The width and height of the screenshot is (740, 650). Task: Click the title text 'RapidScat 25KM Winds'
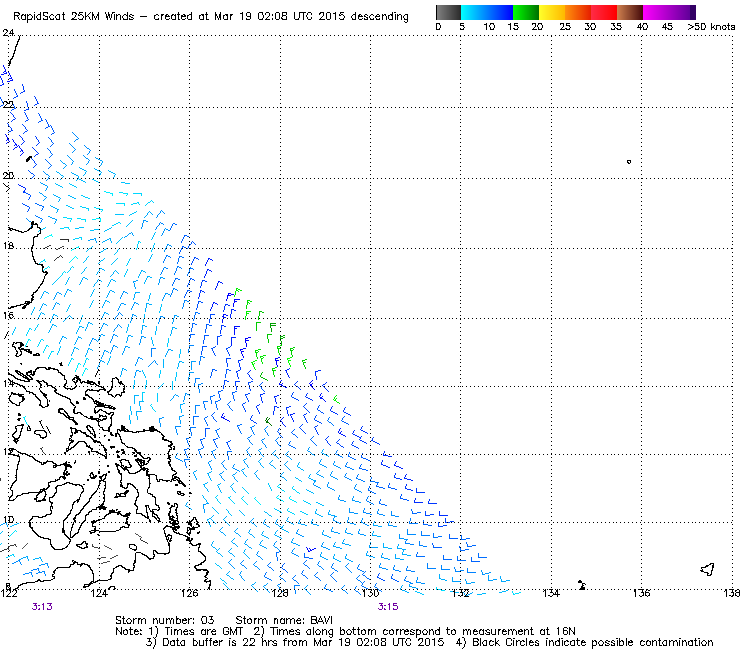[x=74, y=17]
